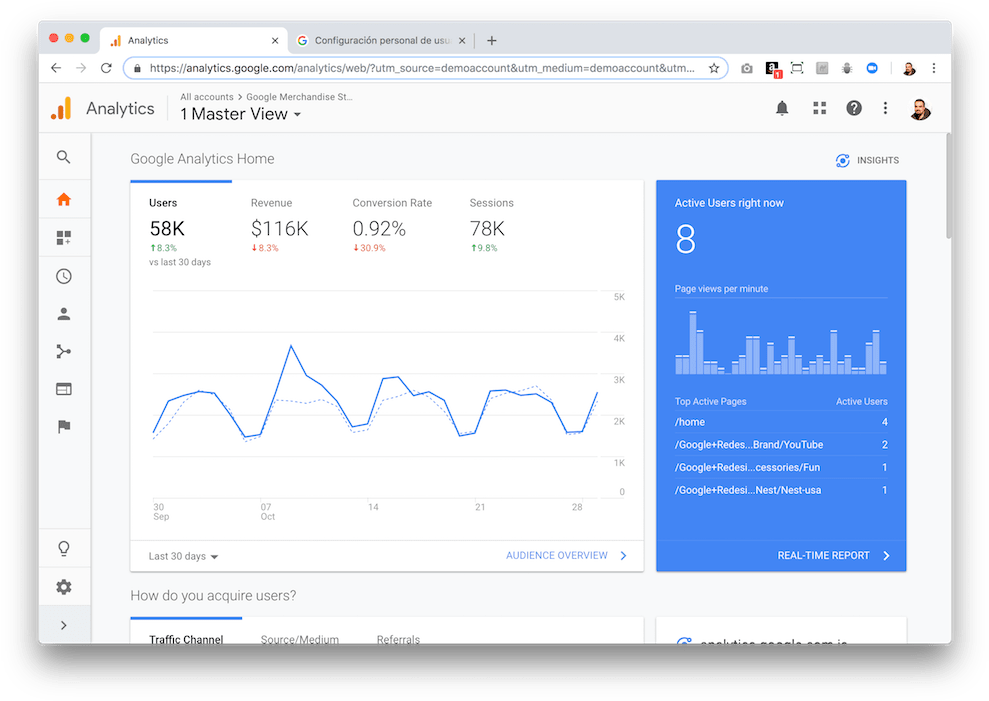
Task: Open Audience person icon in the sidebar
Action: [64, 314]
